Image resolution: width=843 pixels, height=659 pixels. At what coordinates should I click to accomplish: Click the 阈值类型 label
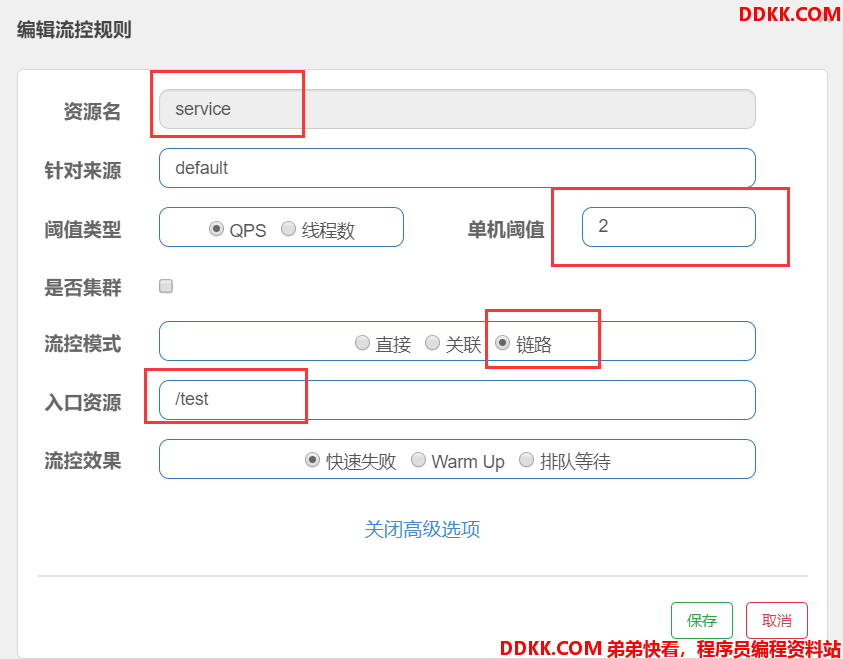click(x=83, y=230)
